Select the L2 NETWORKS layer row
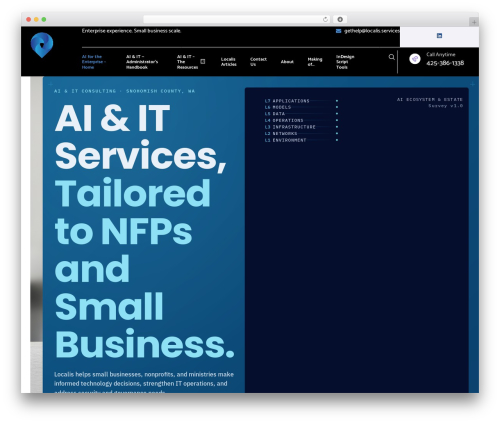The image size is (500, 423). [x=301, y=133]
